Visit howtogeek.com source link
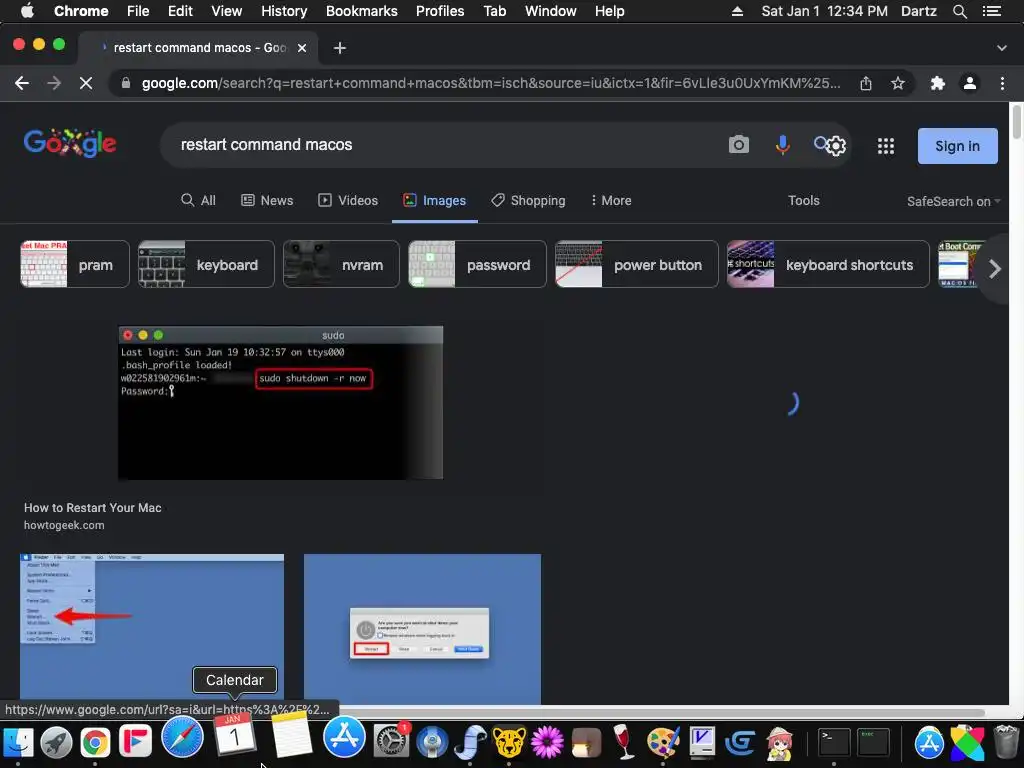Viewport: 1024px width, 768px height. pos(64,525)
